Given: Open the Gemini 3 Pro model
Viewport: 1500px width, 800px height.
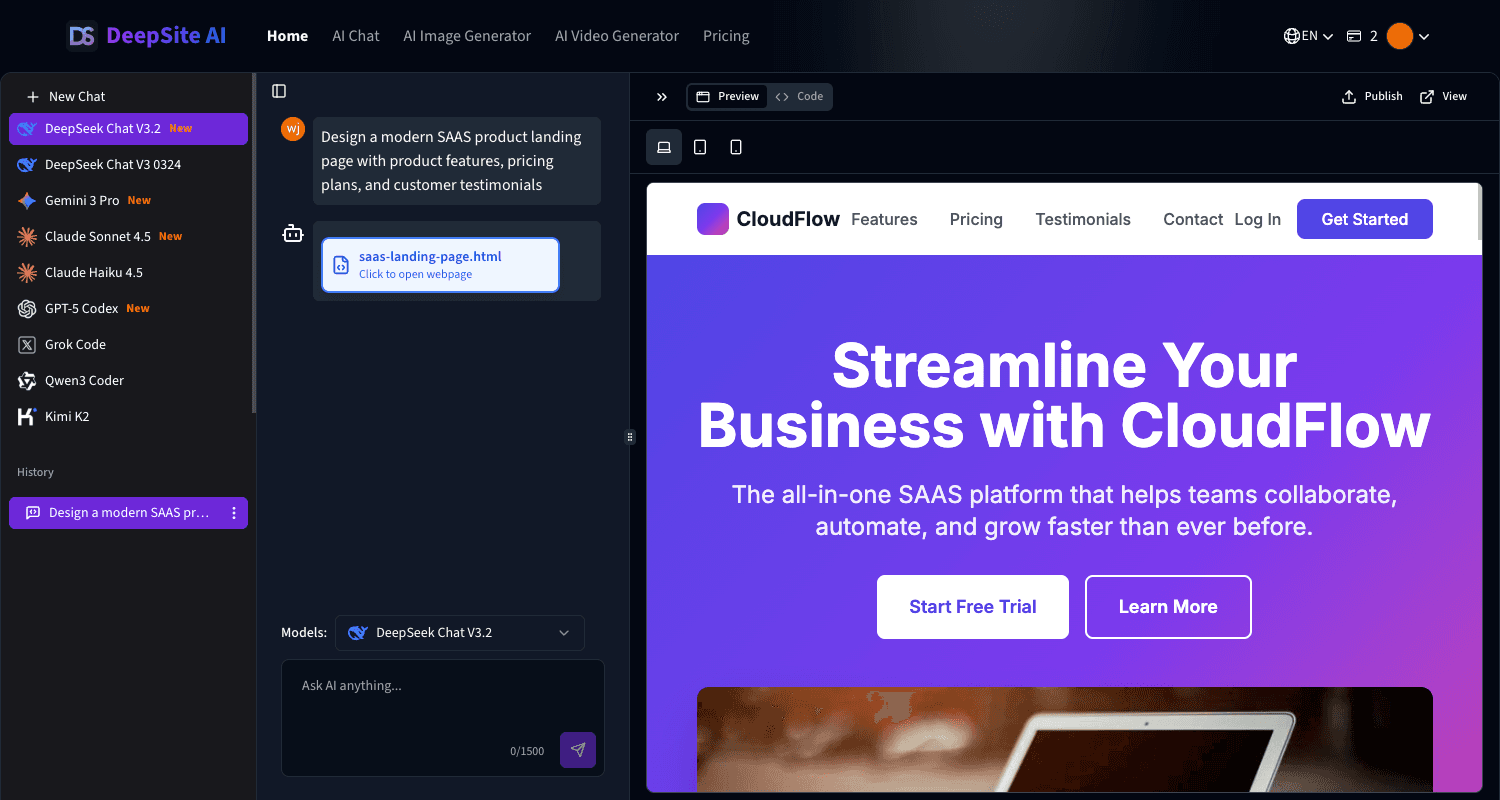Looking at the screenshot, I should click(x=88, y=200).
